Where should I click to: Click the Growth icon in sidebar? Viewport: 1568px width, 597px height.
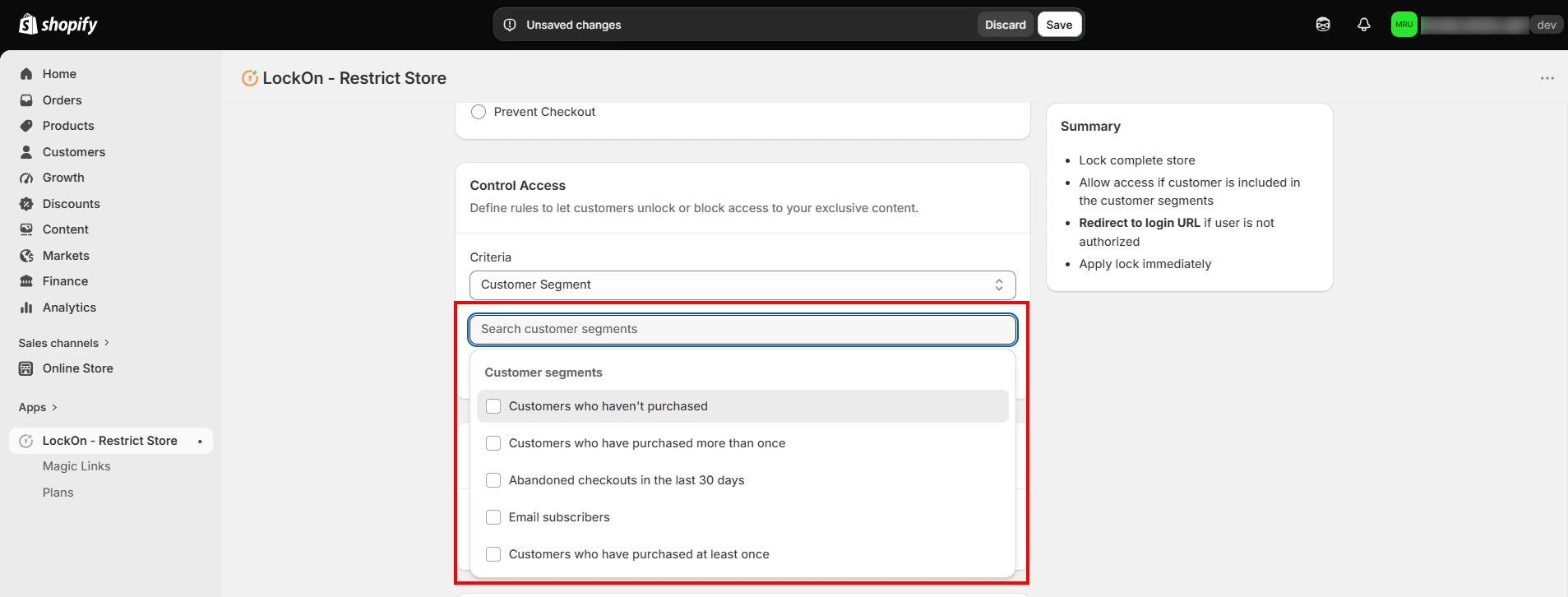[x=26, y=178]
